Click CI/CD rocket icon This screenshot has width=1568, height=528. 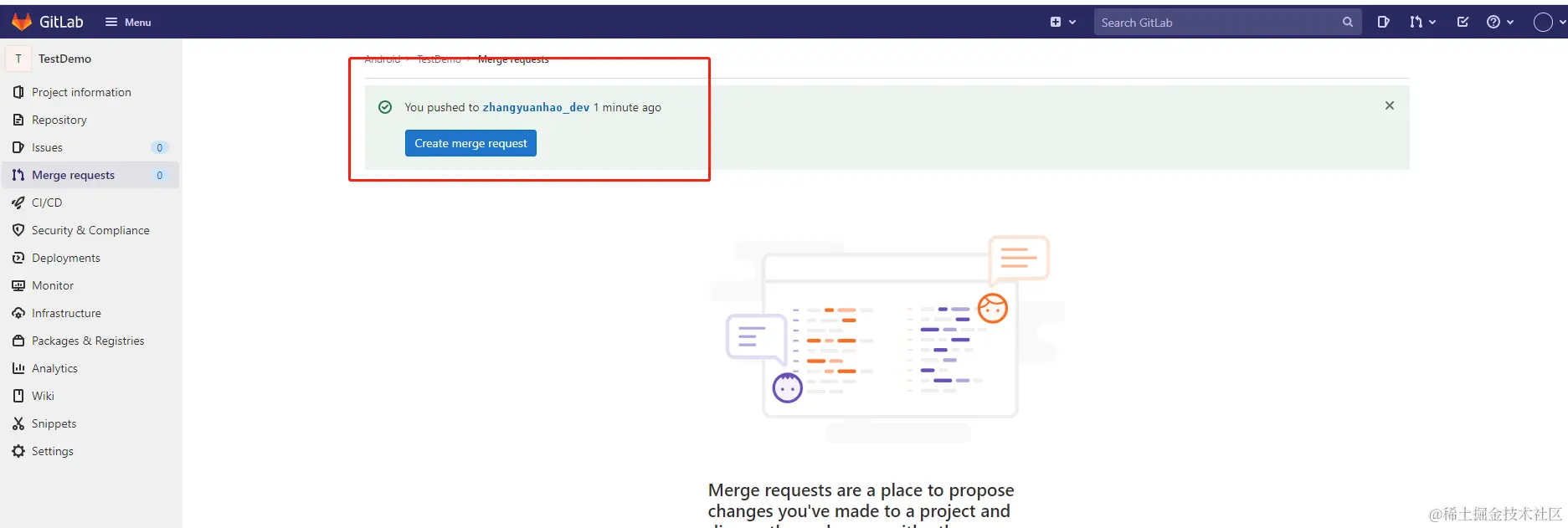pyautogui.click(x=18, y=202)
